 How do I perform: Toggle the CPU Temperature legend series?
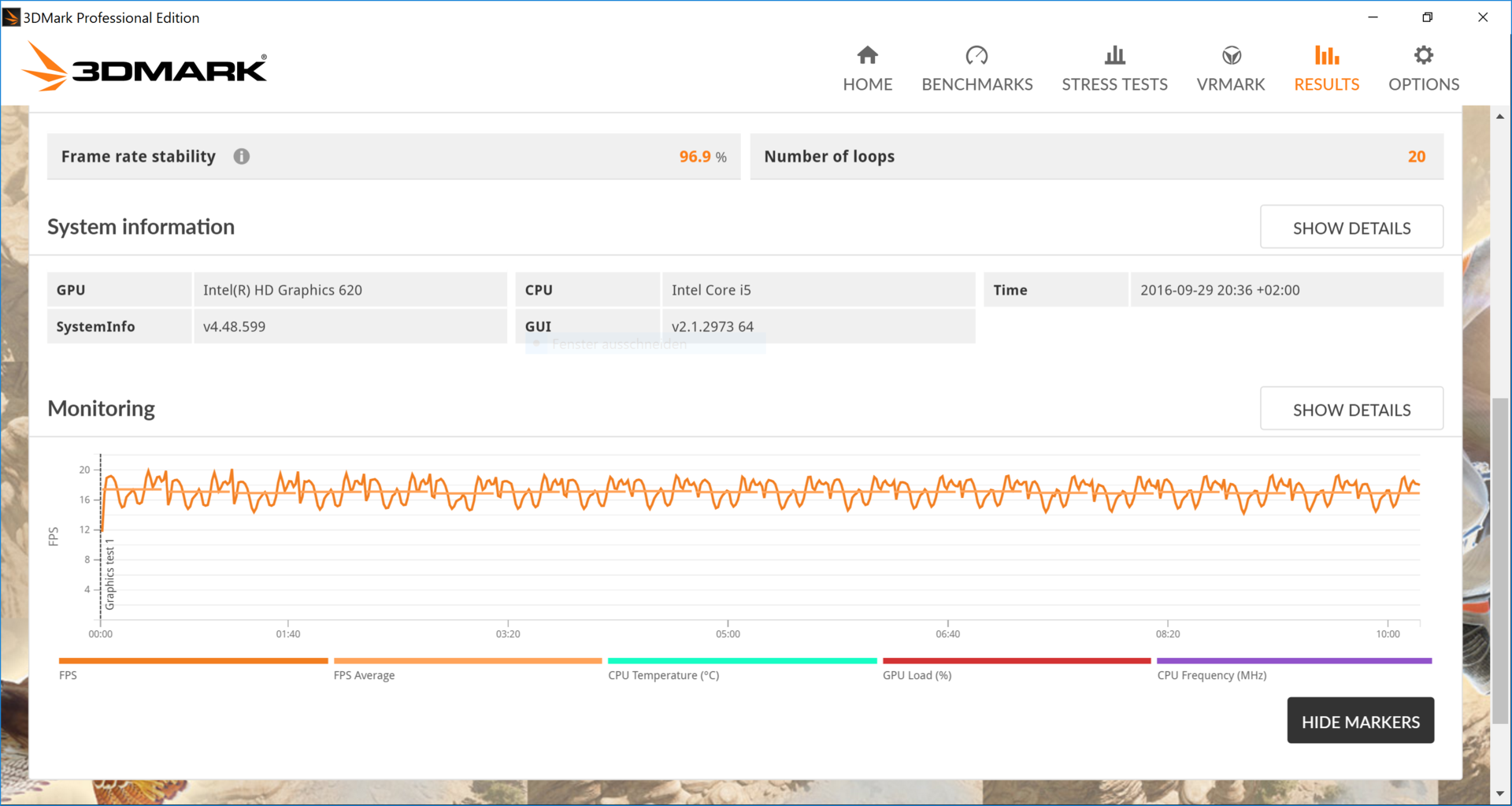742,667
